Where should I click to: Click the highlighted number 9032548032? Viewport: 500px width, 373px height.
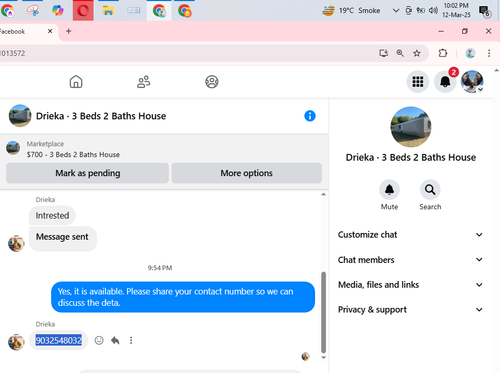(x=59, y=340)
